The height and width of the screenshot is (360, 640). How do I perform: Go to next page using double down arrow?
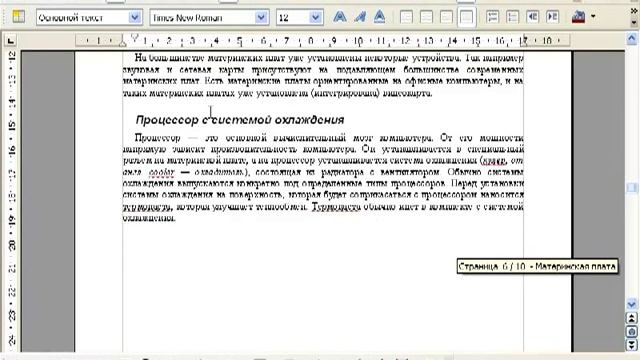(x=631, y=345)
